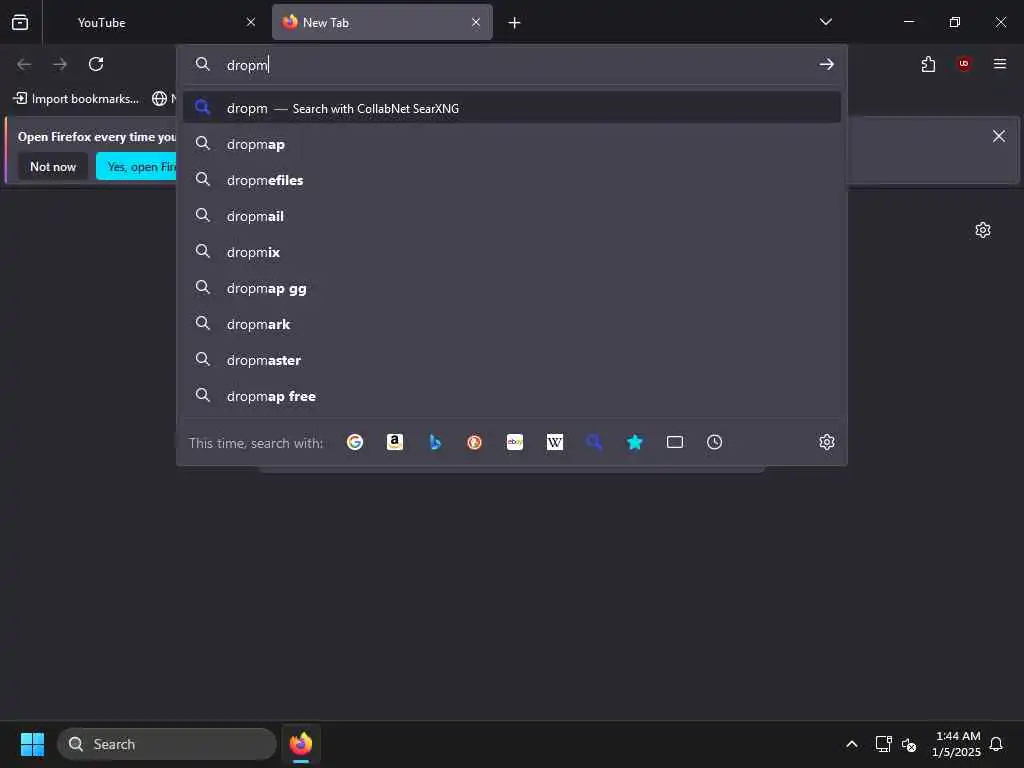Show hidden system tray icons
This screenshot has width=1024, height=768.
click(x=852, y=744)
